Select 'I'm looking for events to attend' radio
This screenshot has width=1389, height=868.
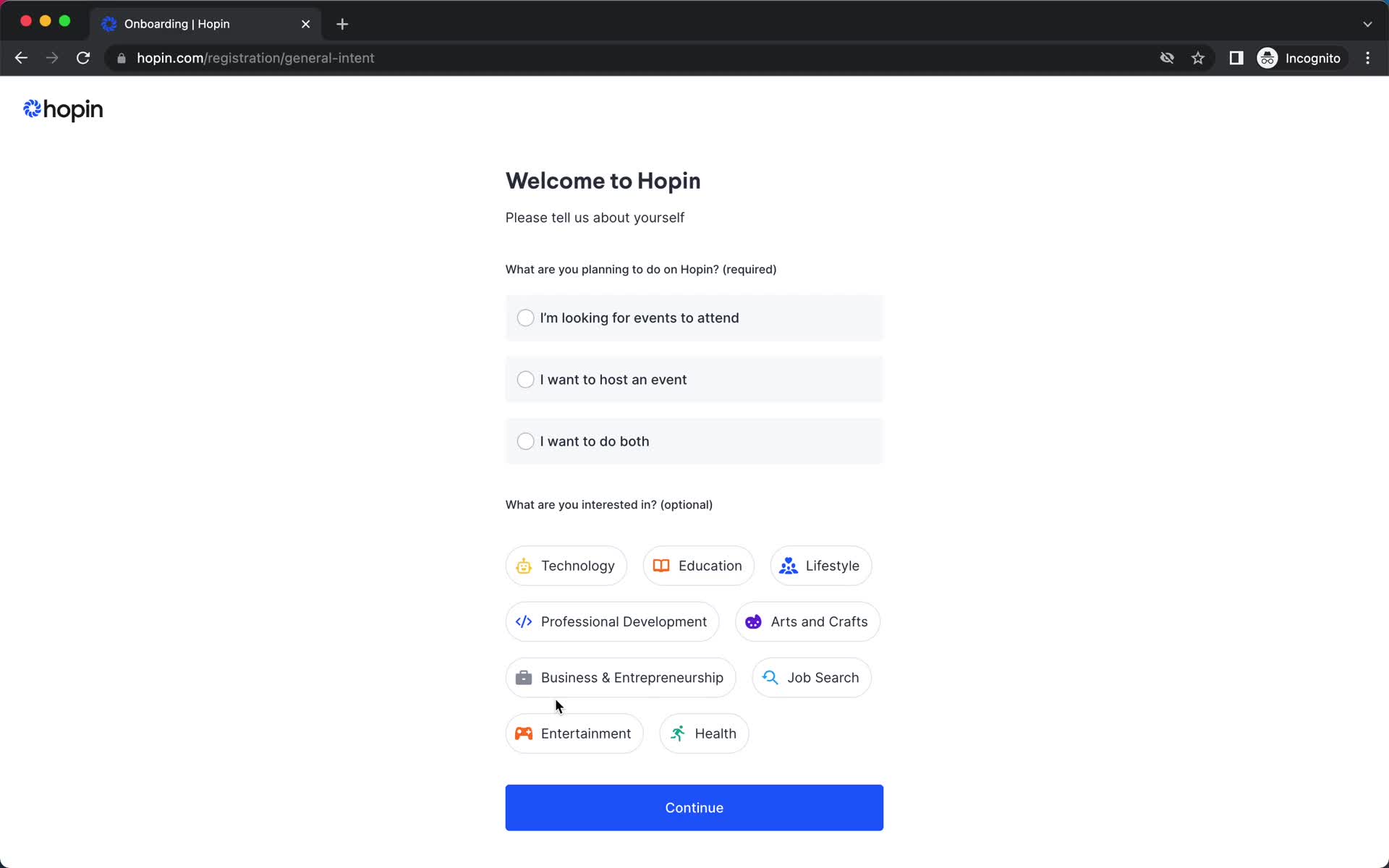pyautogui.click(x=694, y=318)
